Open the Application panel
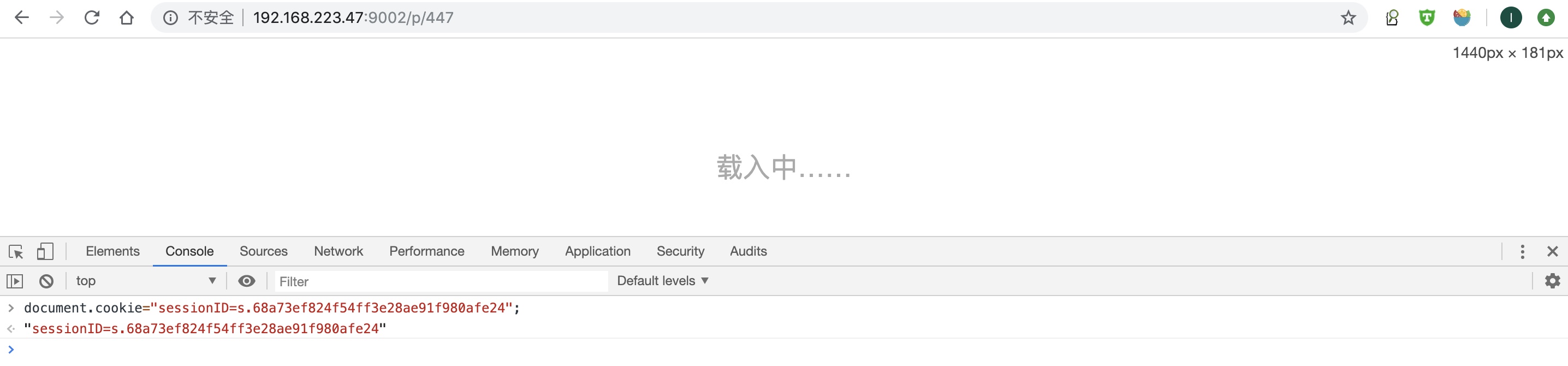 click(x=597, y=251)
